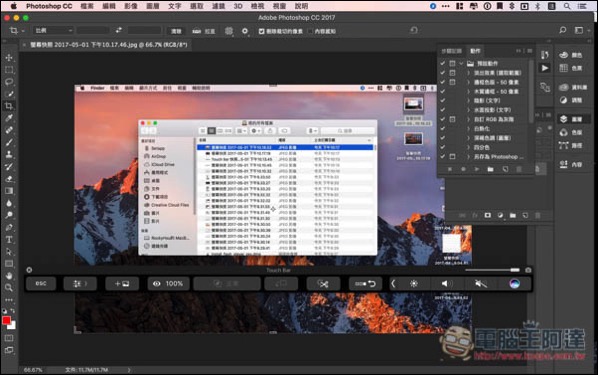Expand the 另存為 Photoshop action

469,157
